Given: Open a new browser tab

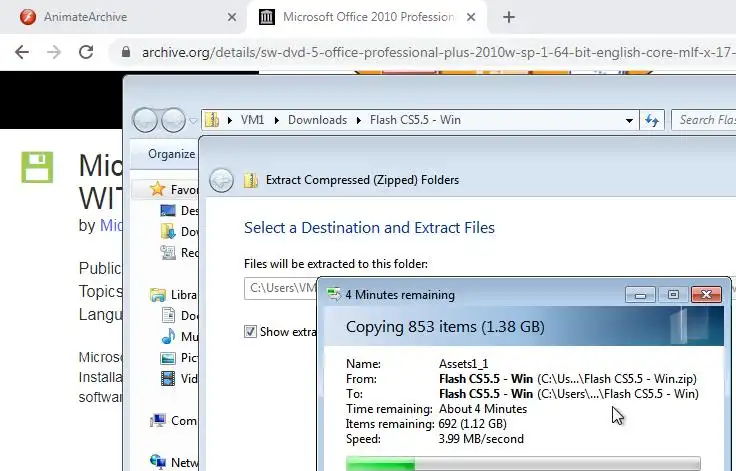Looking at the screenshot, I should [x=509, y=17].
